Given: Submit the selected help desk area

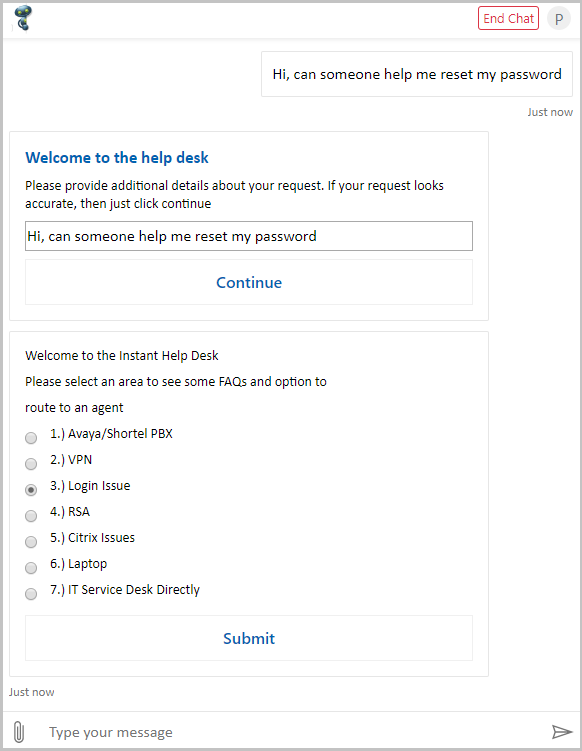Looking at the screenshot, I should tap(249, 638).
